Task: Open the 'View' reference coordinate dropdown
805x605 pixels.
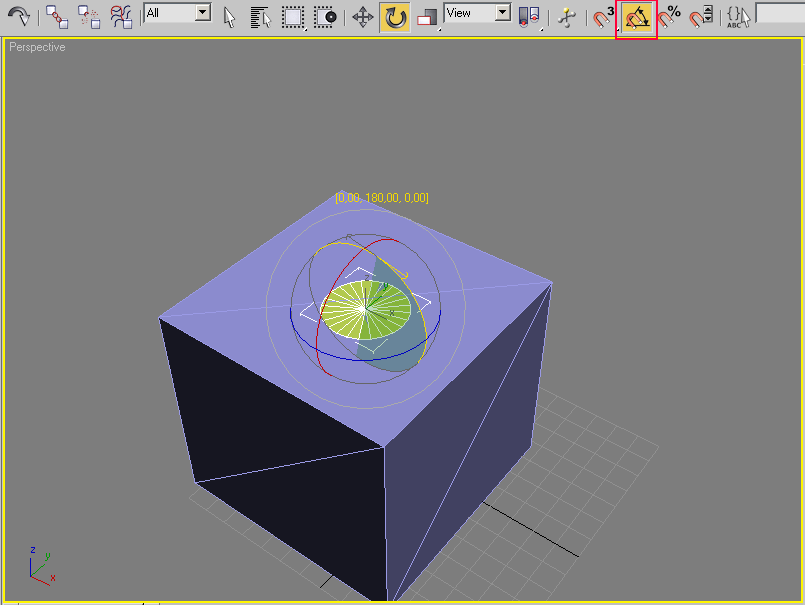Action: pos(477,13)
